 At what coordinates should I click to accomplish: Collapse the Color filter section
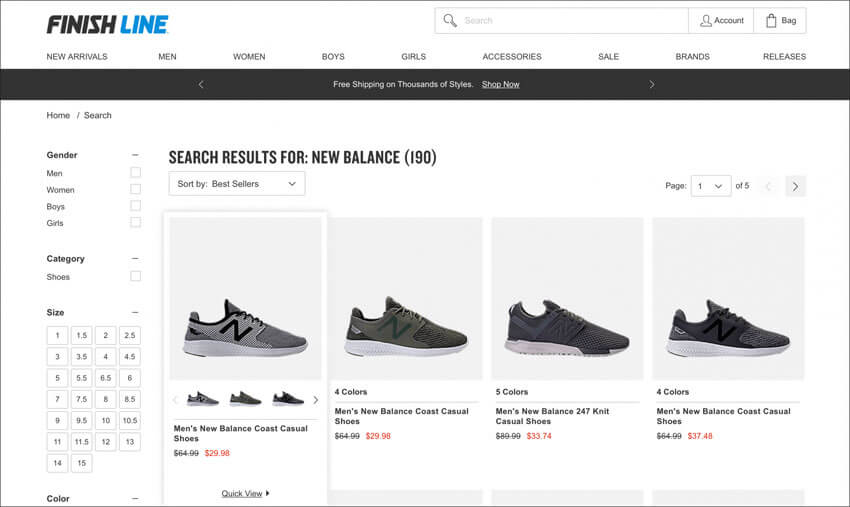point(135,498)
